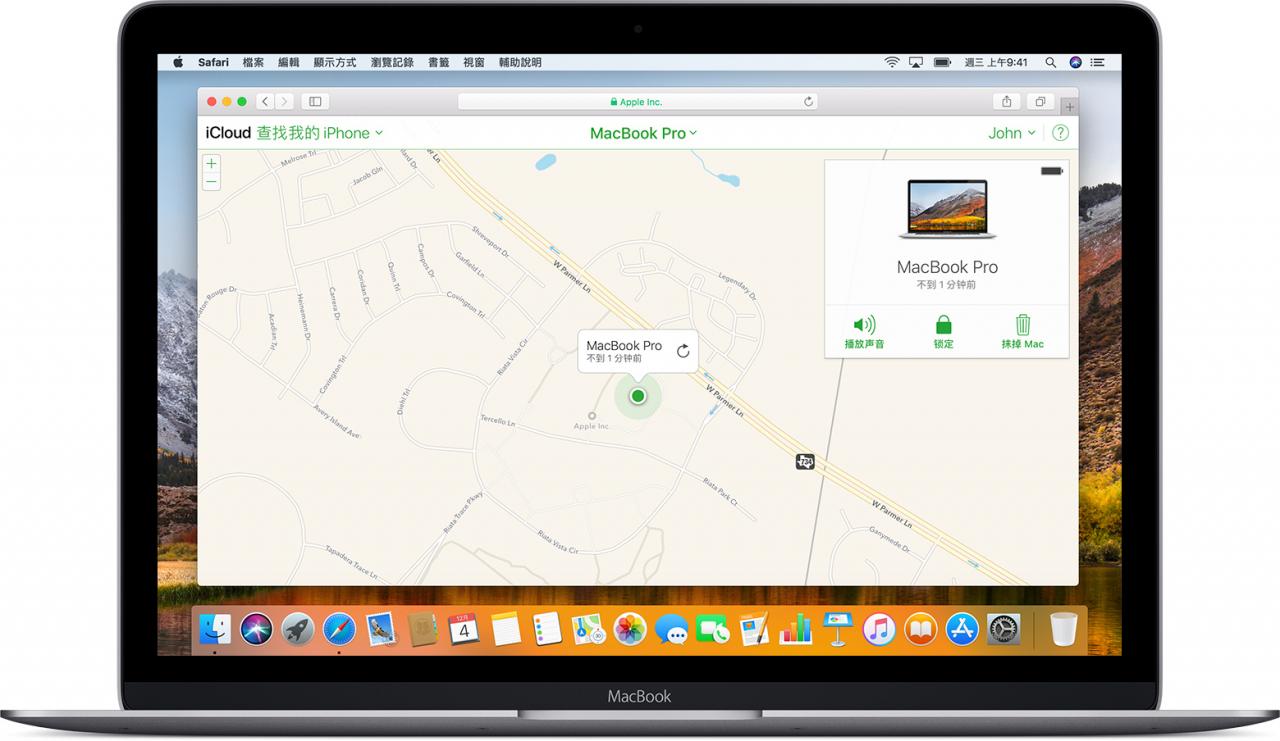The width and height of the screenshot is (1280, 741).
Task: Open Spotlight search in menu bar
Action: point(1050,62)
